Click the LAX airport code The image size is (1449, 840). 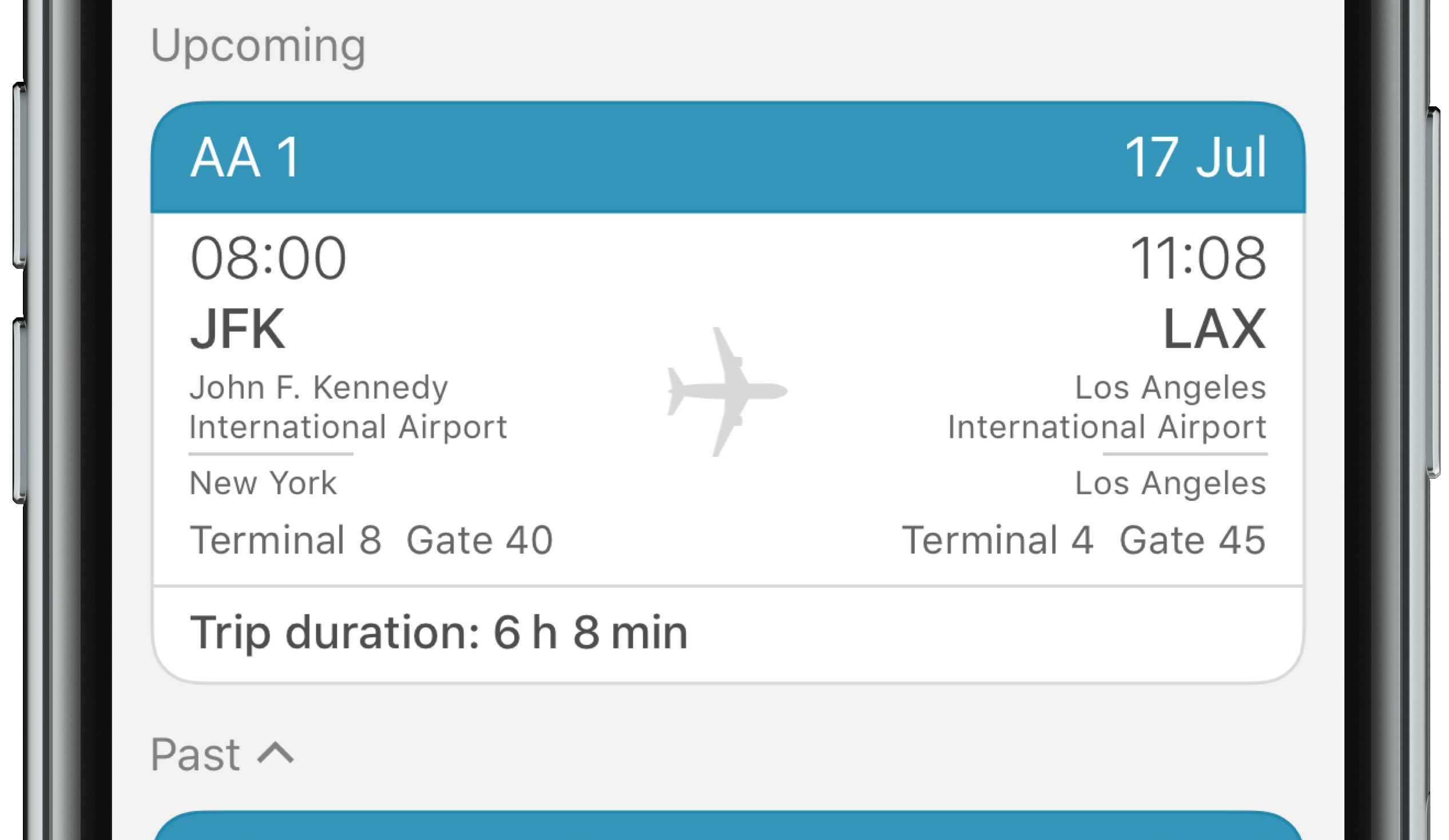click(1214, 329)
